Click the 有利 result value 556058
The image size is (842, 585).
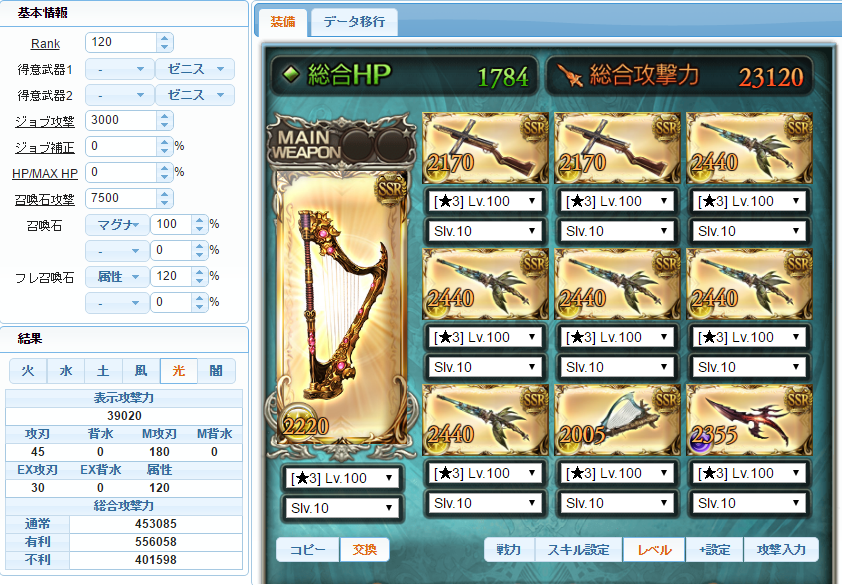click(156, 541)
